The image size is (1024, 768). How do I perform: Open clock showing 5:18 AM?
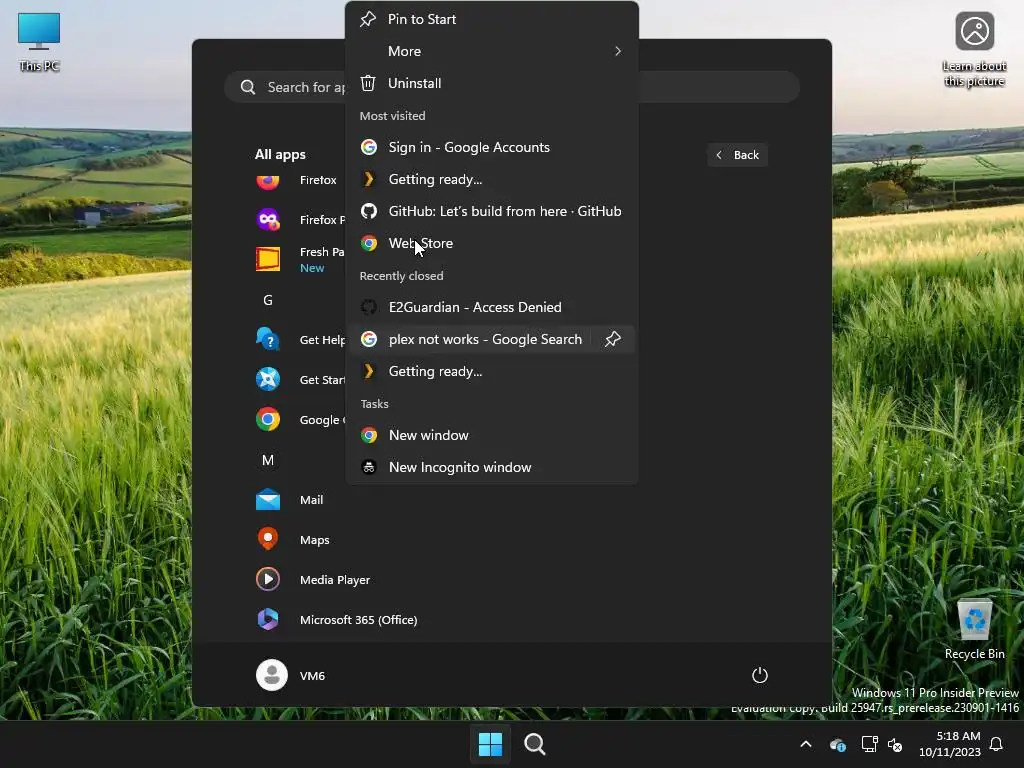[x=950, y=744]
